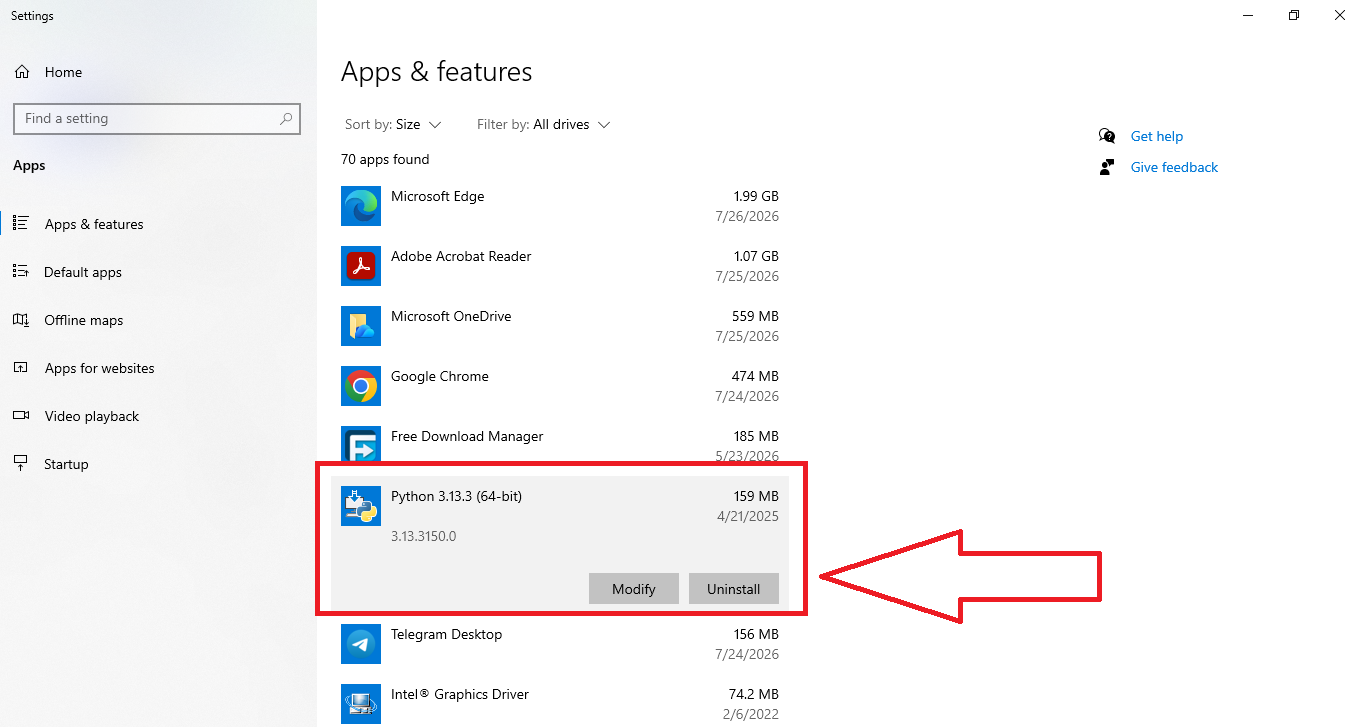Restore down the Settings window
The width and height of the screenshot is (1347, 727).
pyautogui.click(x=1294, y=15)
